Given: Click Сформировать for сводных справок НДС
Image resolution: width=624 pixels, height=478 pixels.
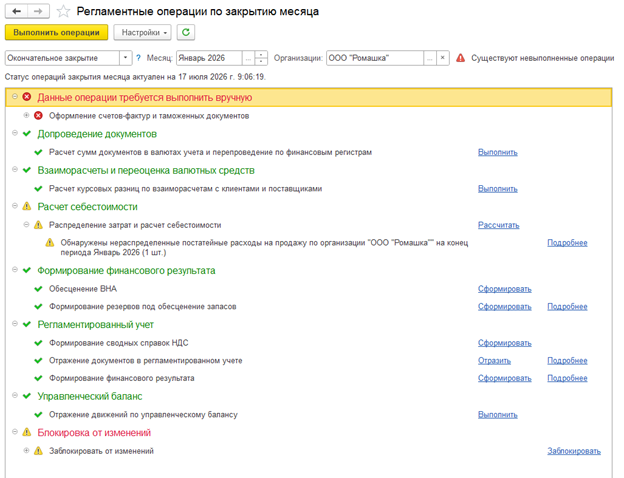Looking at the screenshot, I should tap(505, 343).
